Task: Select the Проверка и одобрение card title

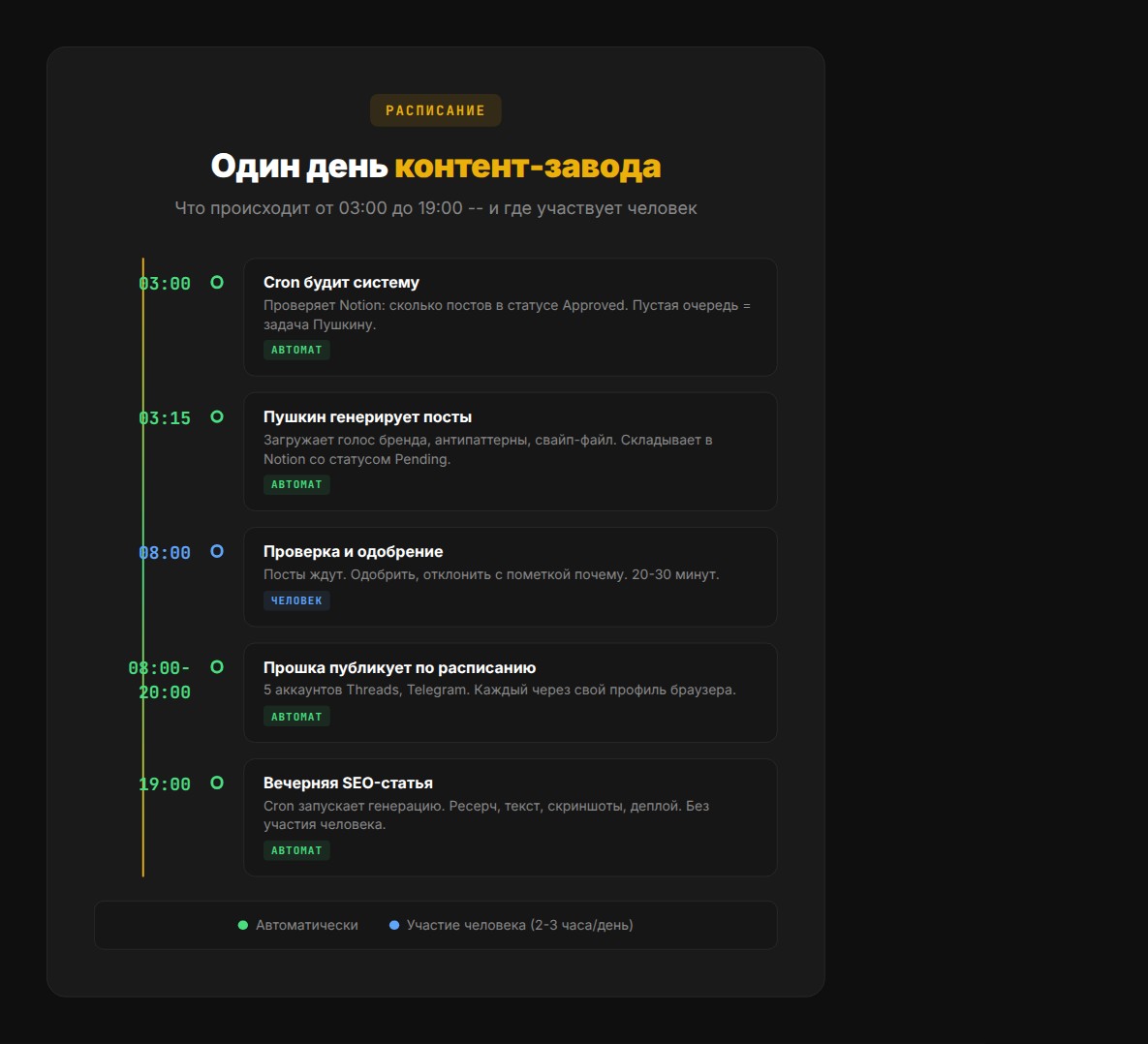Action: coord(353,552)
